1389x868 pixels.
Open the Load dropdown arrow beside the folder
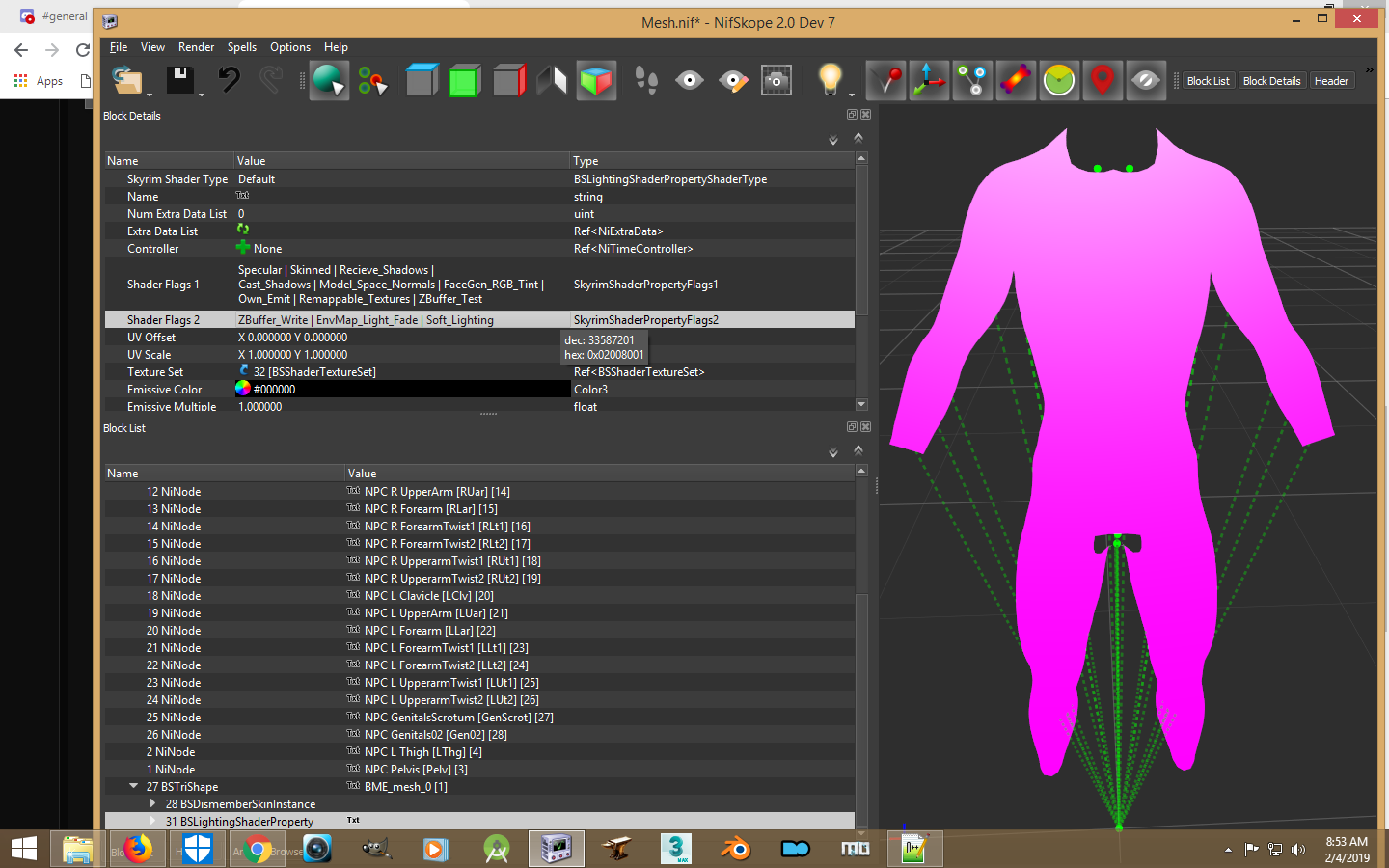[x=150, y=94]
